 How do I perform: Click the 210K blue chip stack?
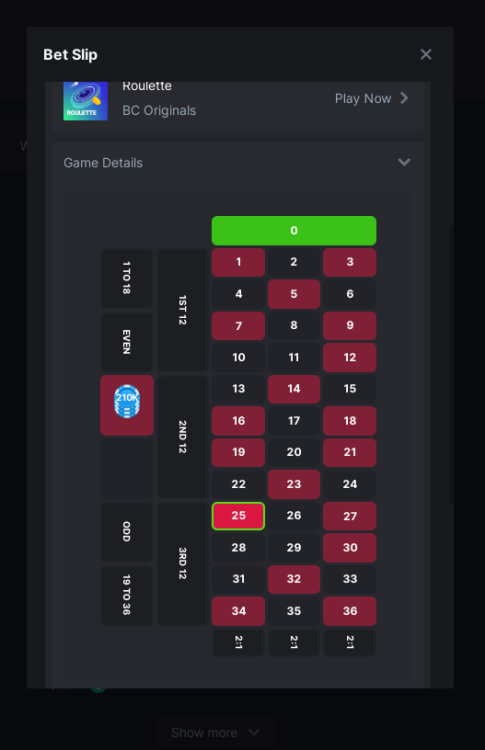[127, 401]
